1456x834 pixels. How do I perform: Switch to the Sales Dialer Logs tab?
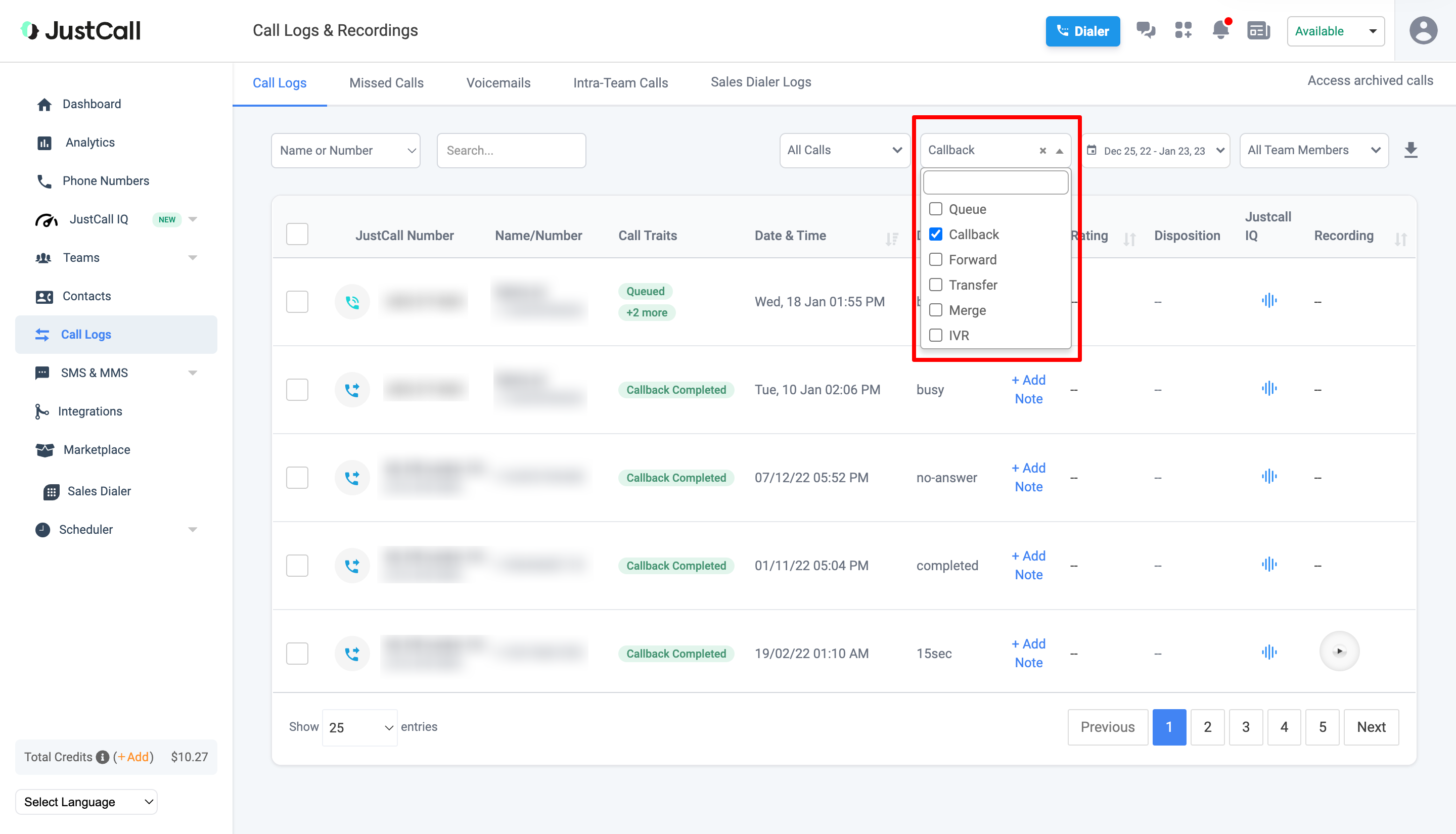pos(761,82)
